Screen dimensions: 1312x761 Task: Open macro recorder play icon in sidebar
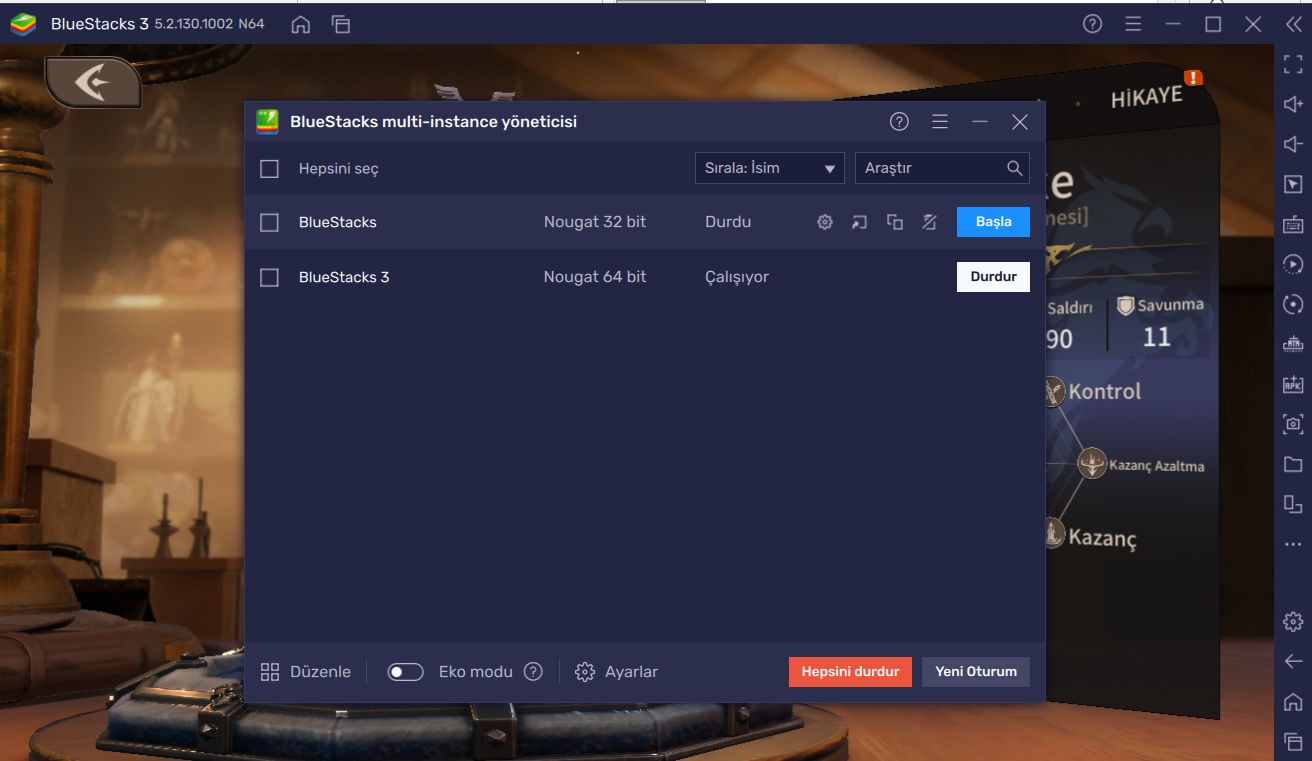coord(1293,265)
